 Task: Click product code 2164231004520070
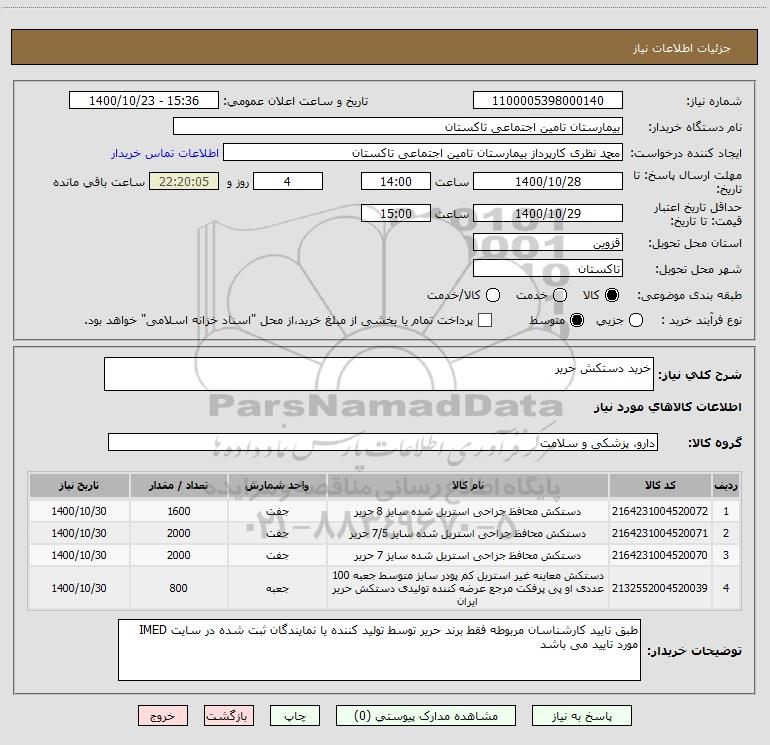click(660, 555)
